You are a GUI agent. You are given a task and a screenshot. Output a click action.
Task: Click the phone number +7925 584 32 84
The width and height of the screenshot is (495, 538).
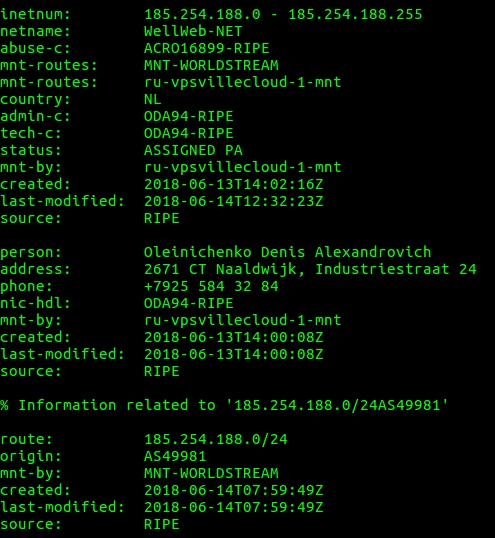point(211,286)
